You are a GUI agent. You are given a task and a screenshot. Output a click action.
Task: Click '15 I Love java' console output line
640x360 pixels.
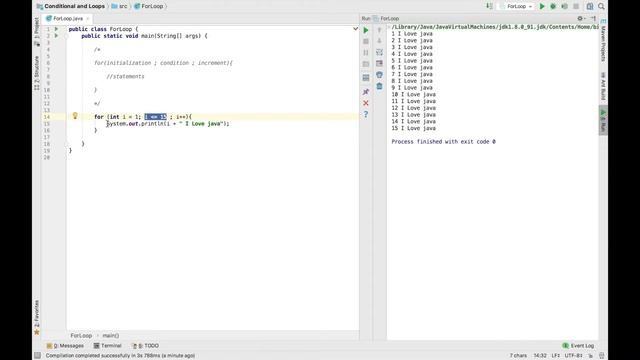tap(413, 128)
